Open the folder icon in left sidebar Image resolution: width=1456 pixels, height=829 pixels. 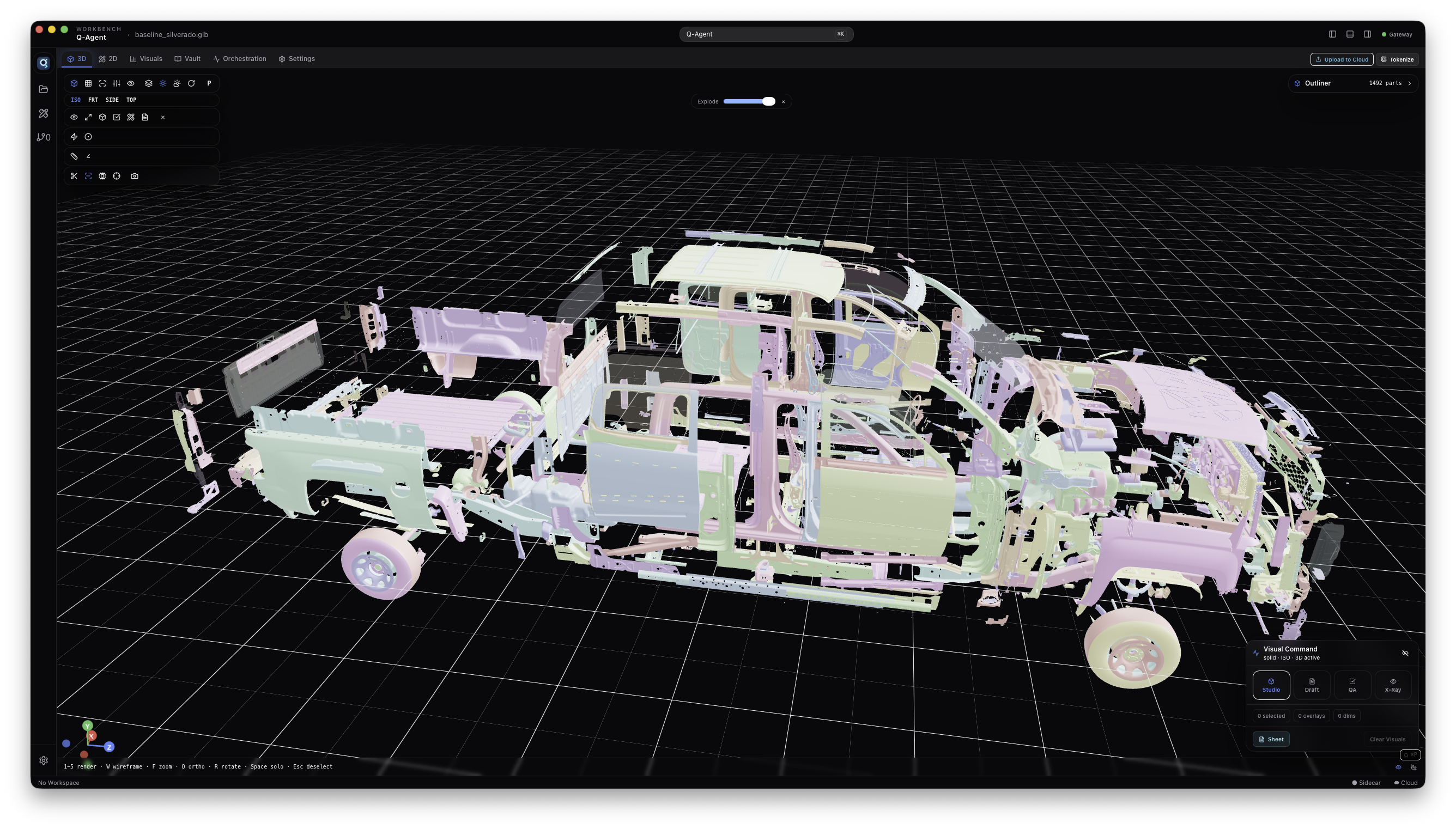(x=43, y=89)
